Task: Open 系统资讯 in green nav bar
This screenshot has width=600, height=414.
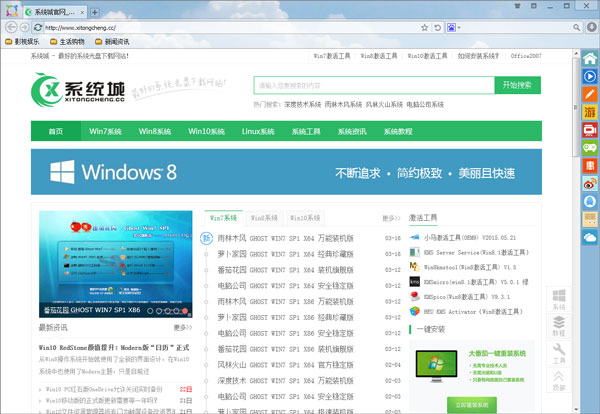Action: (x=352, y=131)
